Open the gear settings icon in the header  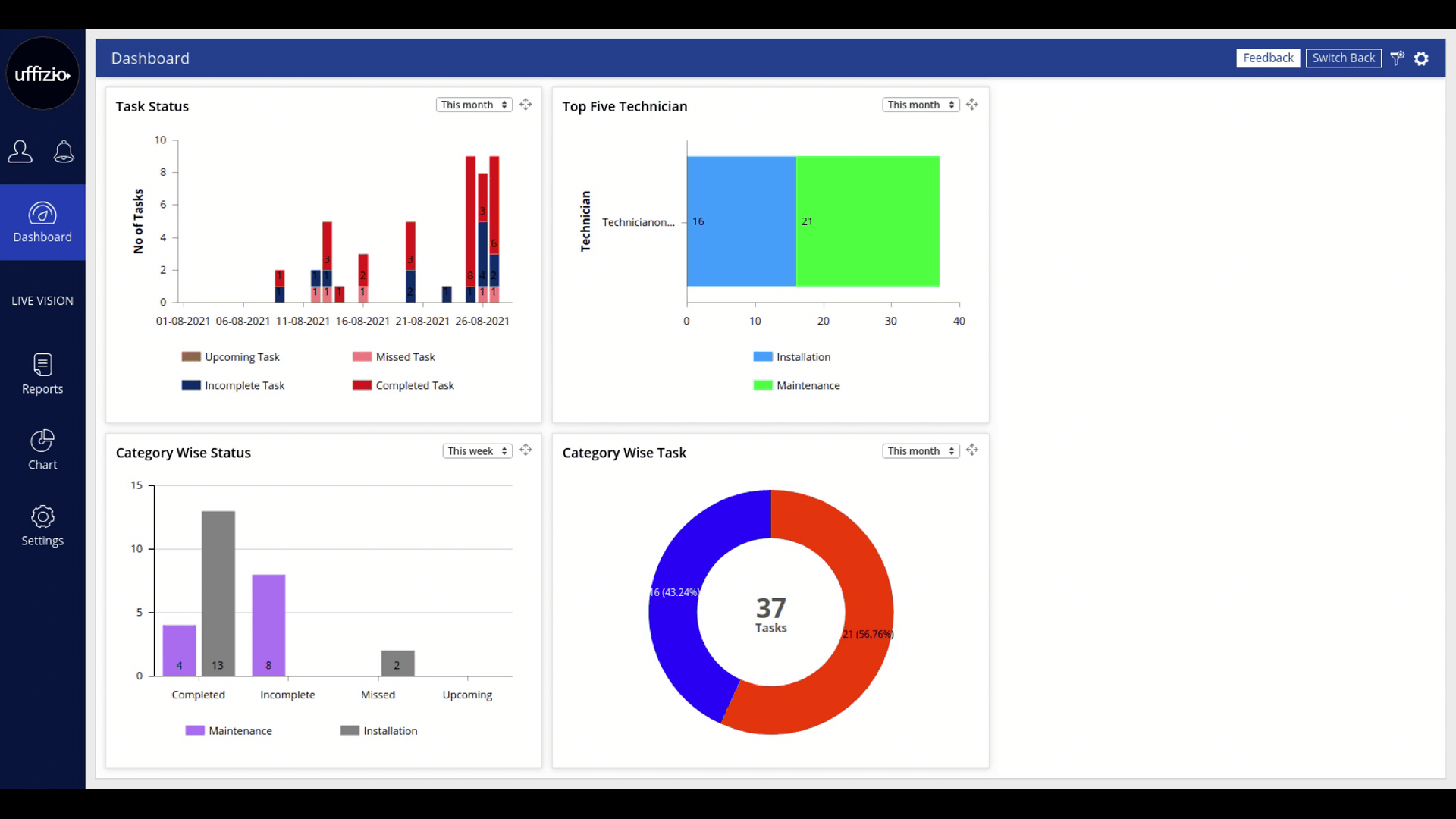[x=1422, y=58]
